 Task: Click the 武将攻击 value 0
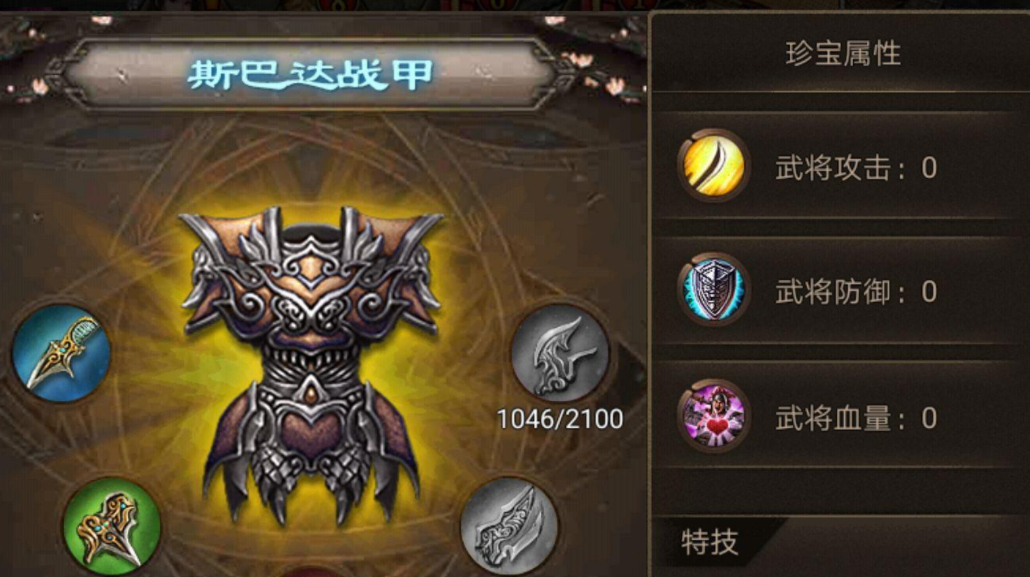(929, 168)
